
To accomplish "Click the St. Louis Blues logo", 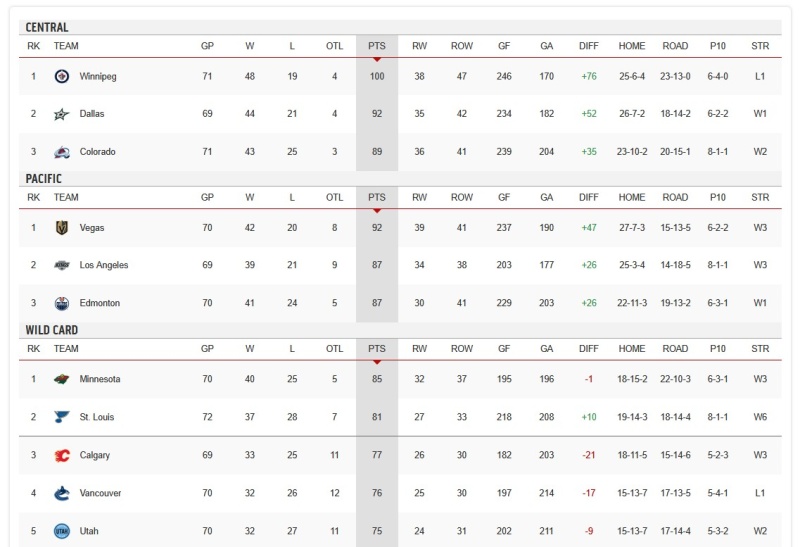I will [x=62, y=417].
